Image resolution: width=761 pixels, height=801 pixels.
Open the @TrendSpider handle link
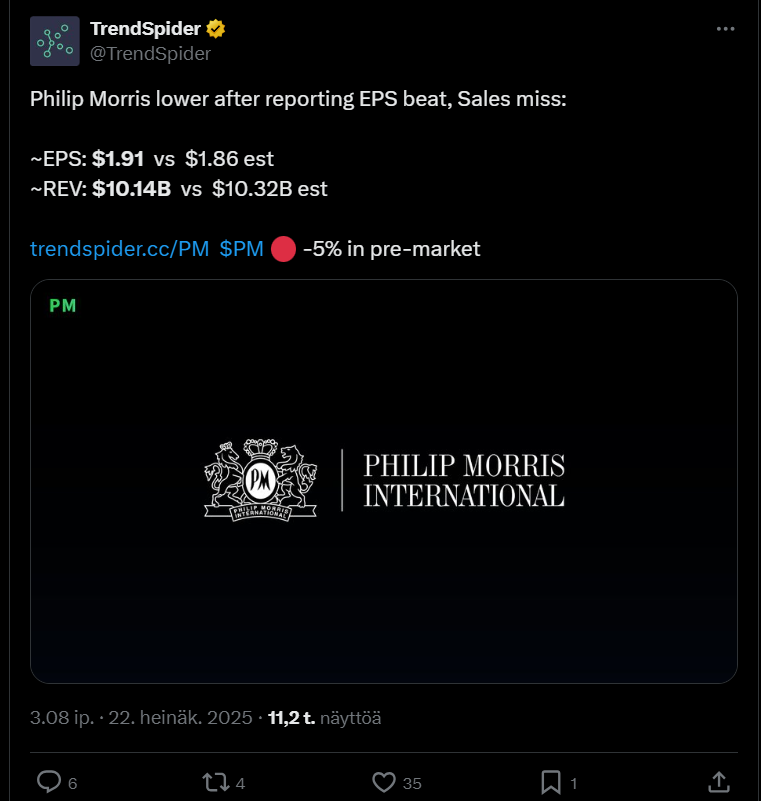tap(150, 54)
